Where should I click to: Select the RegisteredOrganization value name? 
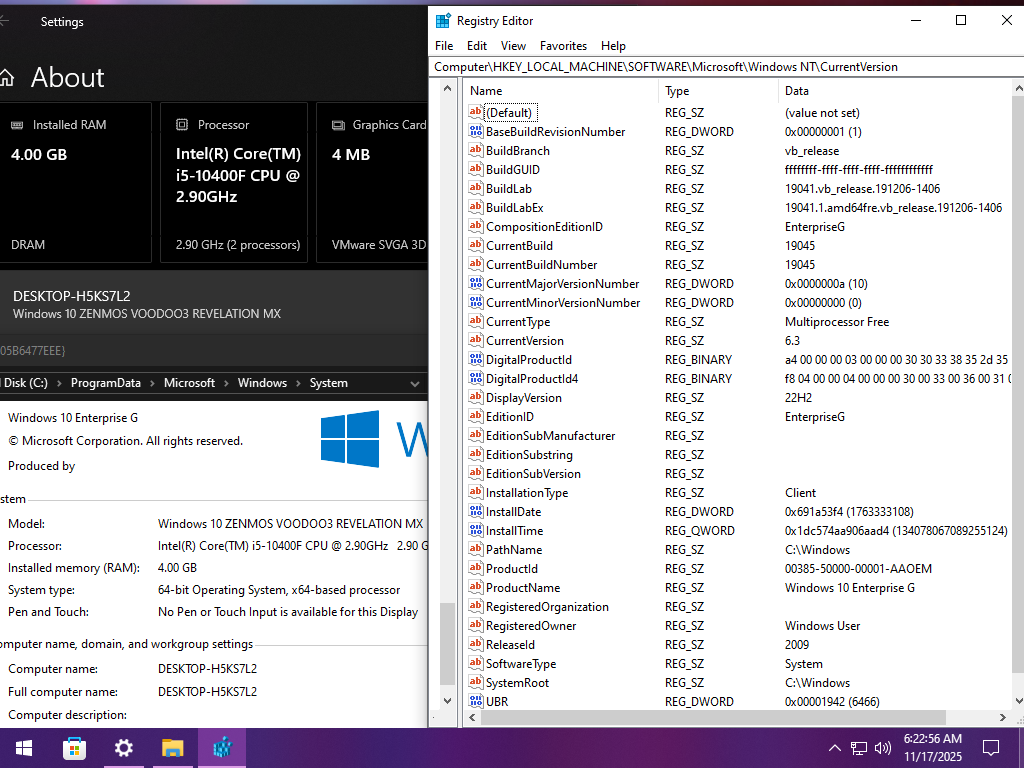pos(547,607)
